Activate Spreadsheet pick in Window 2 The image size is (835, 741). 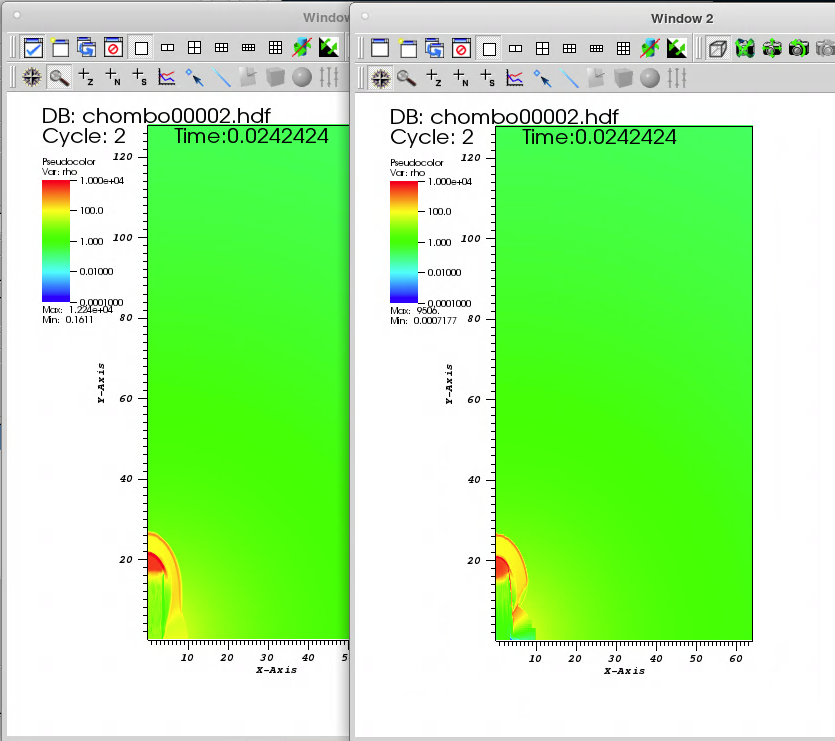click(488, 78)
